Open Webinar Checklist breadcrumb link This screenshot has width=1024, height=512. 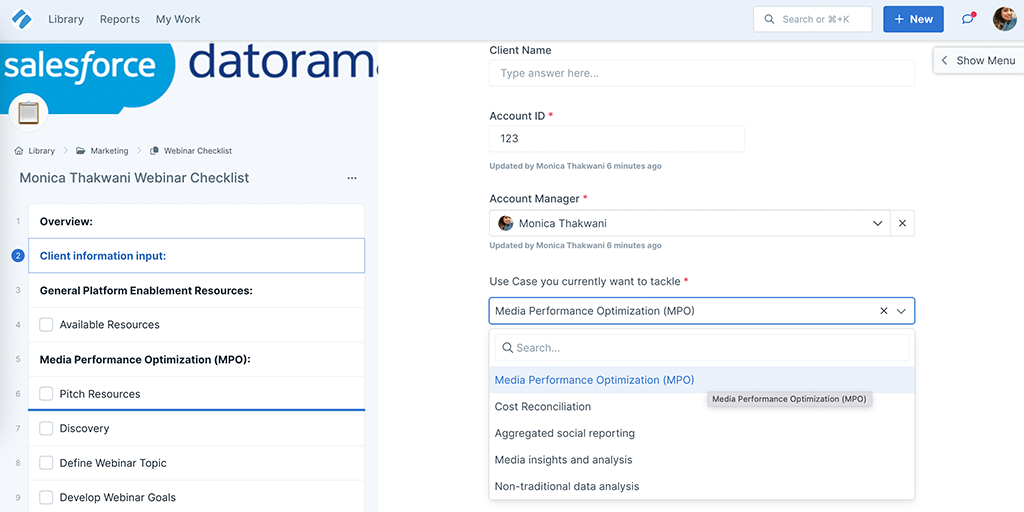click(198, 151)
